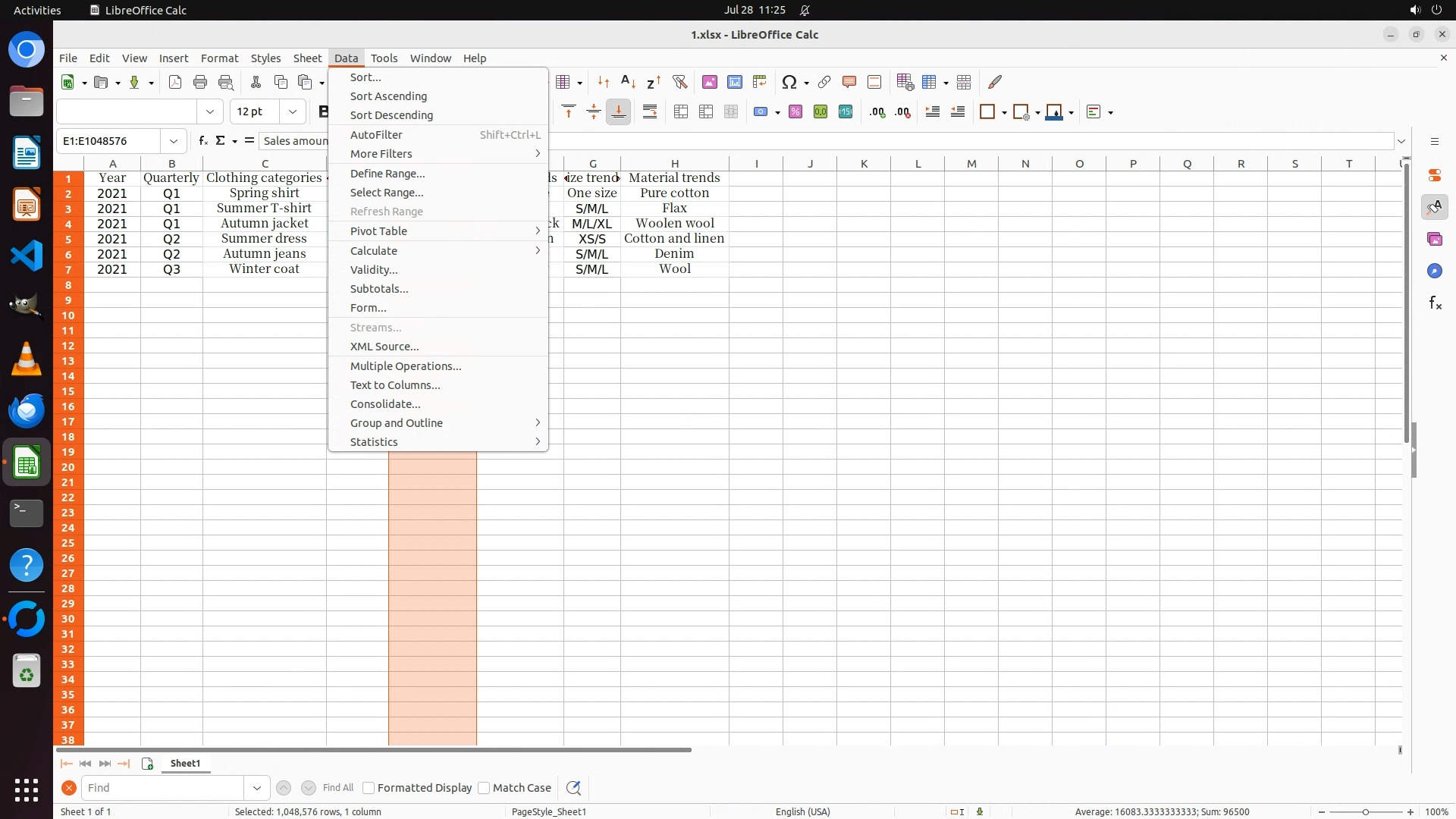This screenshot has width=1456, height=819.
Task: Click the Find All button
Action: point(337,788)
